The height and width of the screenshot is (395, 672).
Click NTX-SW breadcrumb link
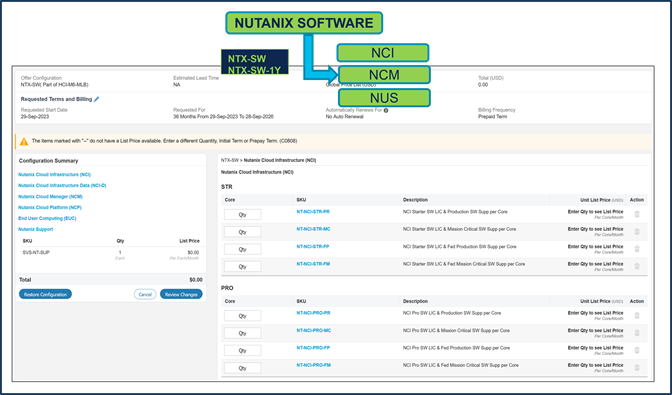point(230,160)
